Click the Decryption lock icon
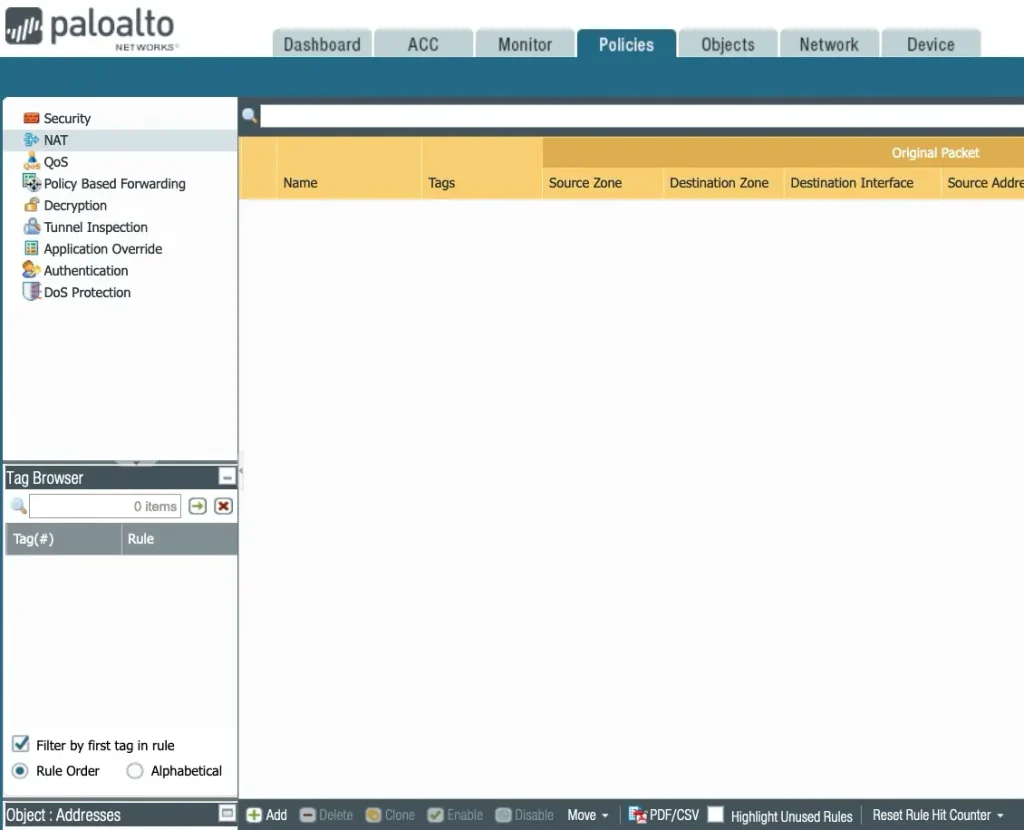Image resolution: width=1024 pixels, height=830 pixels. point(31,205)
